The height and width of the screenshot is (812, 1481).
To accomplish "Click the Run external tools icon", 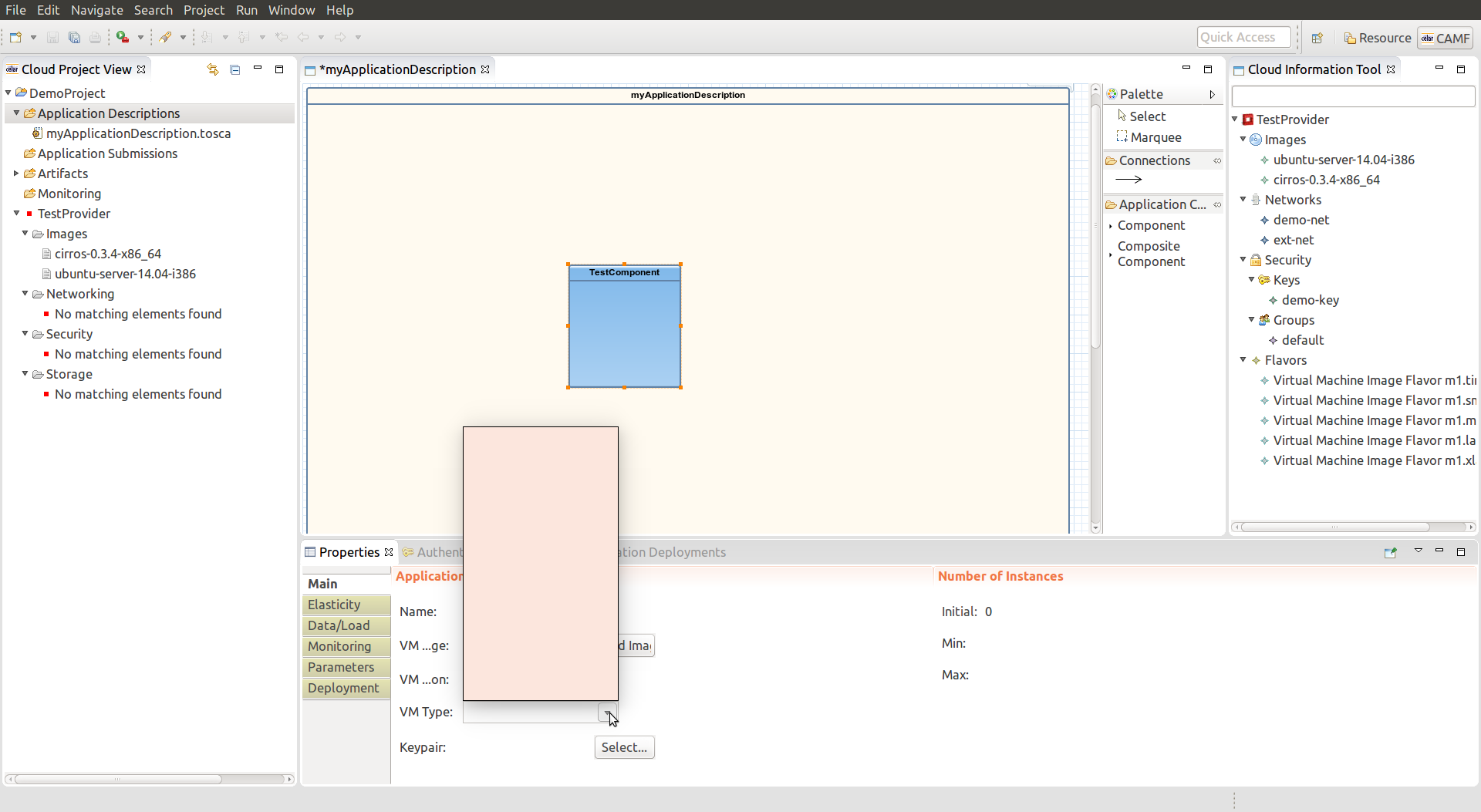I will 123,37.
